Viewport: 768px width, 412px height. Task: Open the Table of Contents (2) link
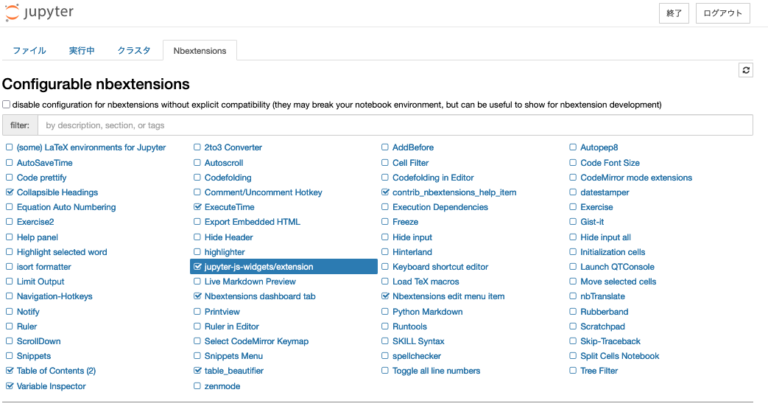(56, 370)
